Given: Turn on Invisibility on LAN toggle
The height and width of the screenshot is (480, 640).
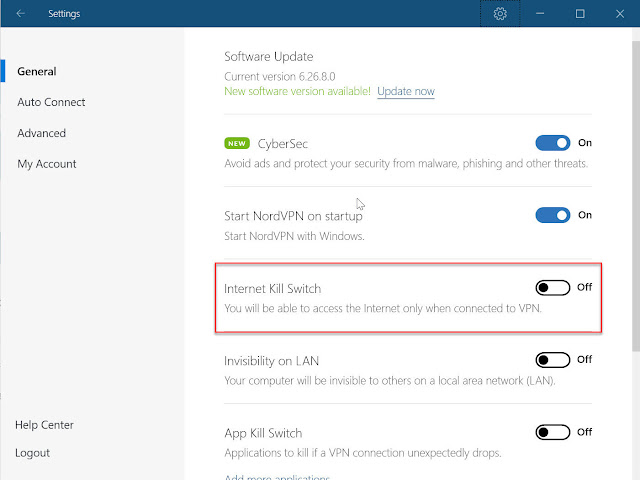Looking at the screenshot, I should click(x=553, y=360).
